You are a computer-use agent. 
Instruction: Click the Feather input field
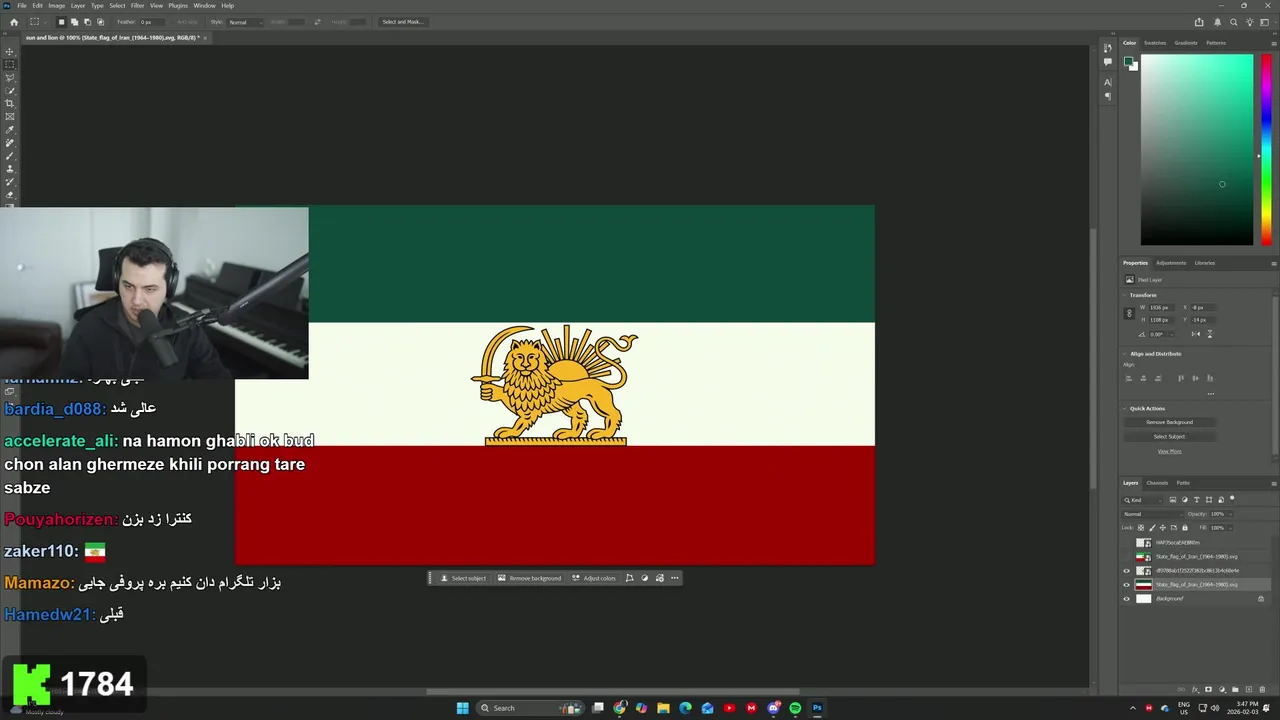click(x=152, y=22)
